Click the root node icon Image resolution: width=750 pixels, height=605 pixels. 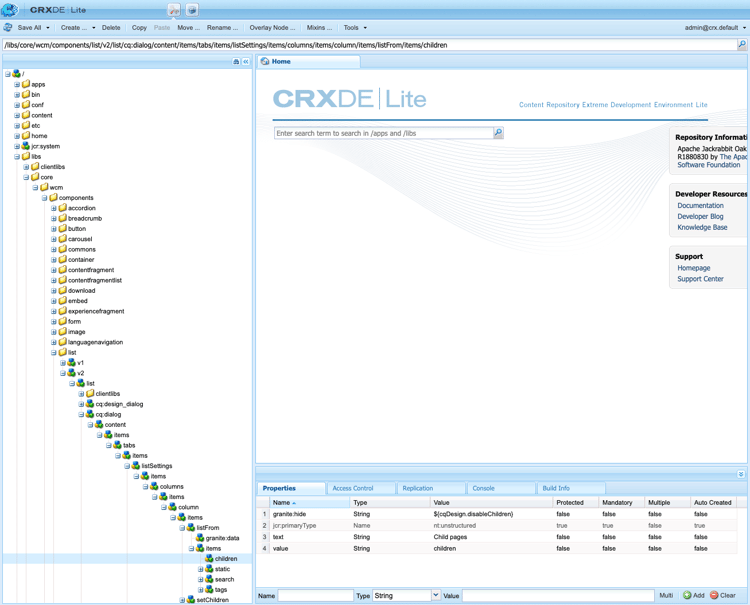pyautogui.click(x=17, y=74)
